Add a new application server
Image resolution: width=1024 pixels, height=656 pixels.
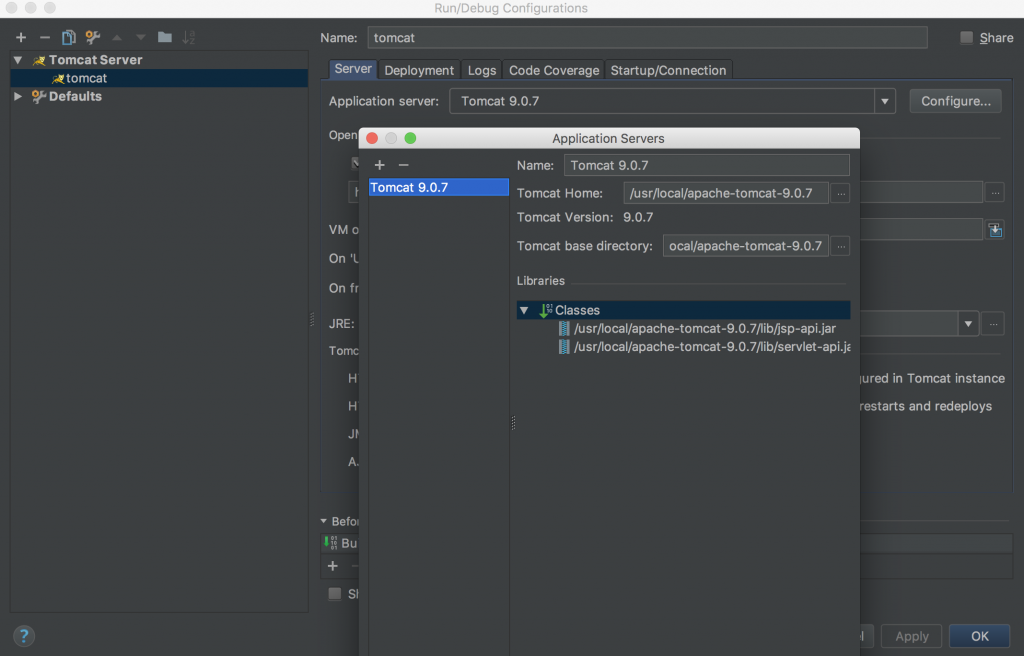[379, 165]
